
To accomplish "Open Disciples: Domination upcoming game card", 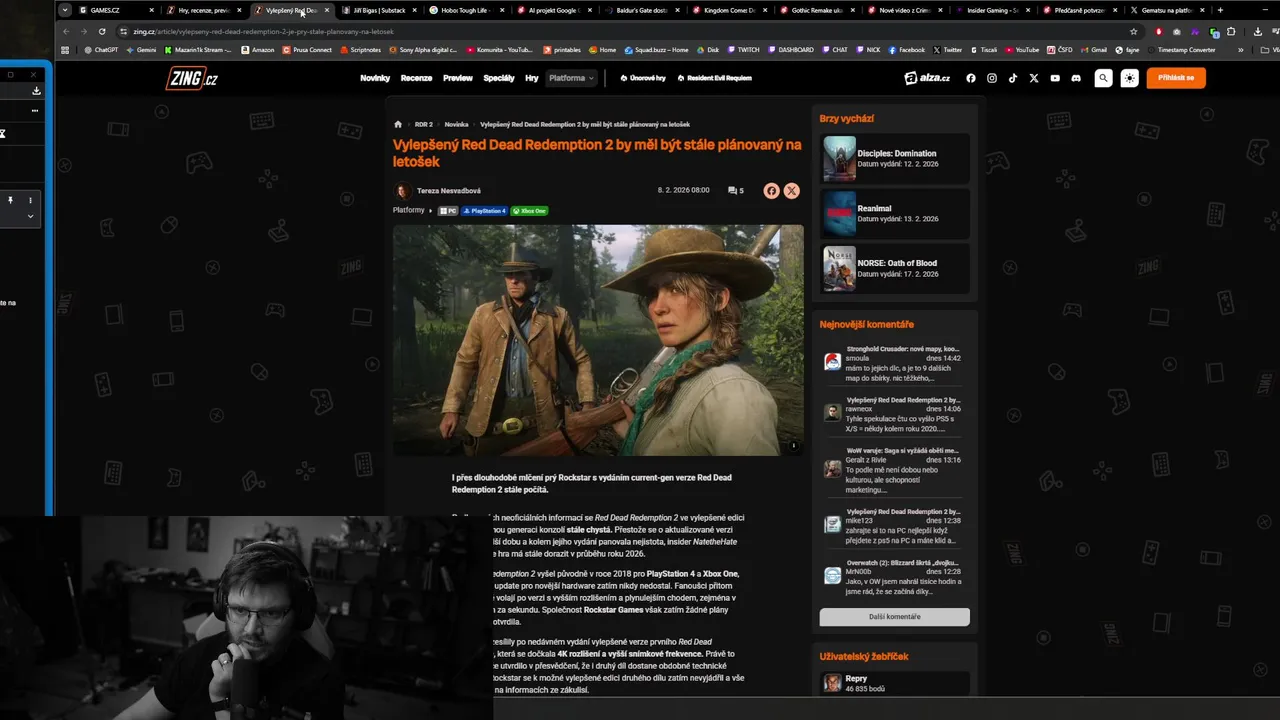I will 895,158.
